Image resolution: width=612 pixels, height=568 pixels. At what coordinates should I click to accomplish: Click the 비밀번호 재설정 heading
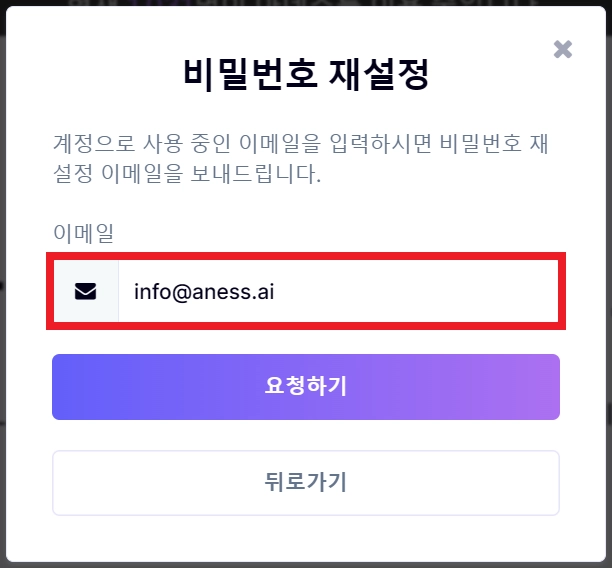click(x=306, y=76)
